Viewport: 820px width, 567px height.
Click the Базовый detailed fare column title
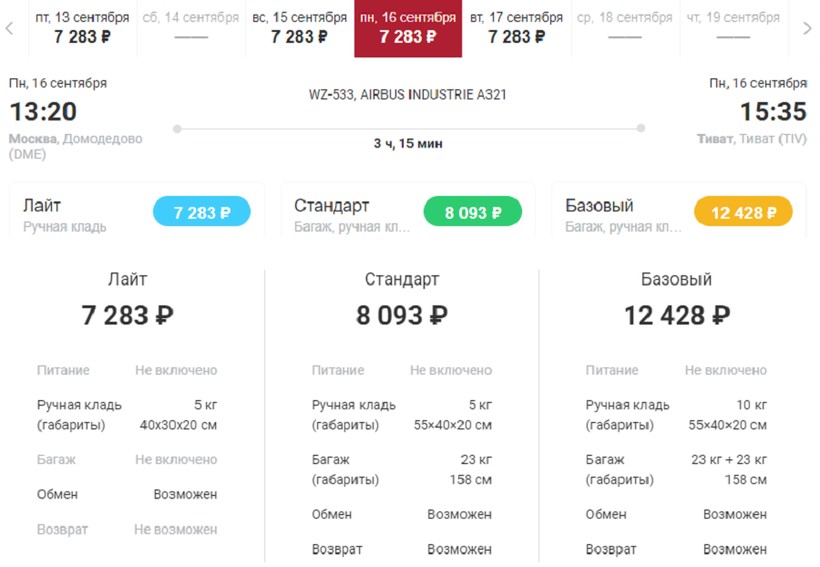pos(676,280)
